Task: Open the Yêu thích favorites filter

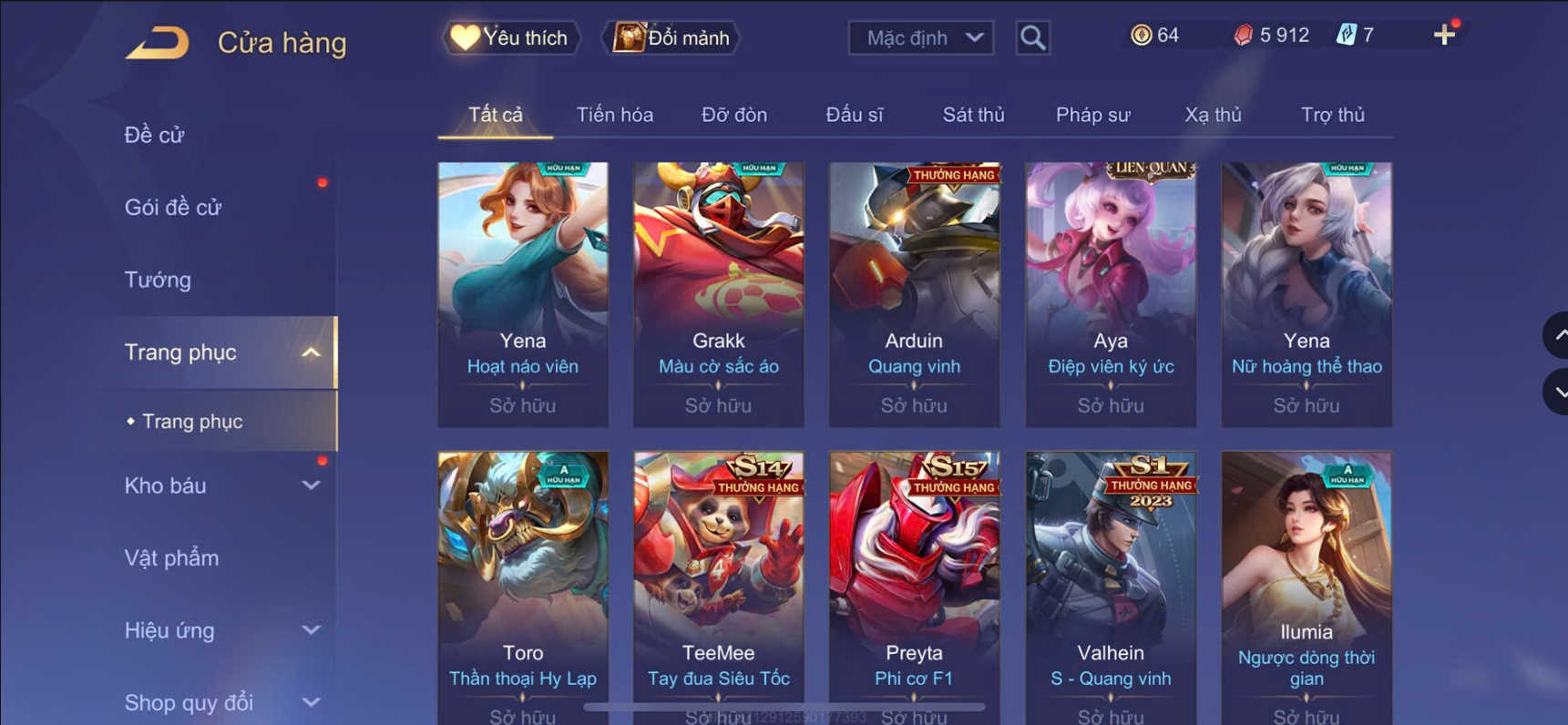Action: coord(510,37)
